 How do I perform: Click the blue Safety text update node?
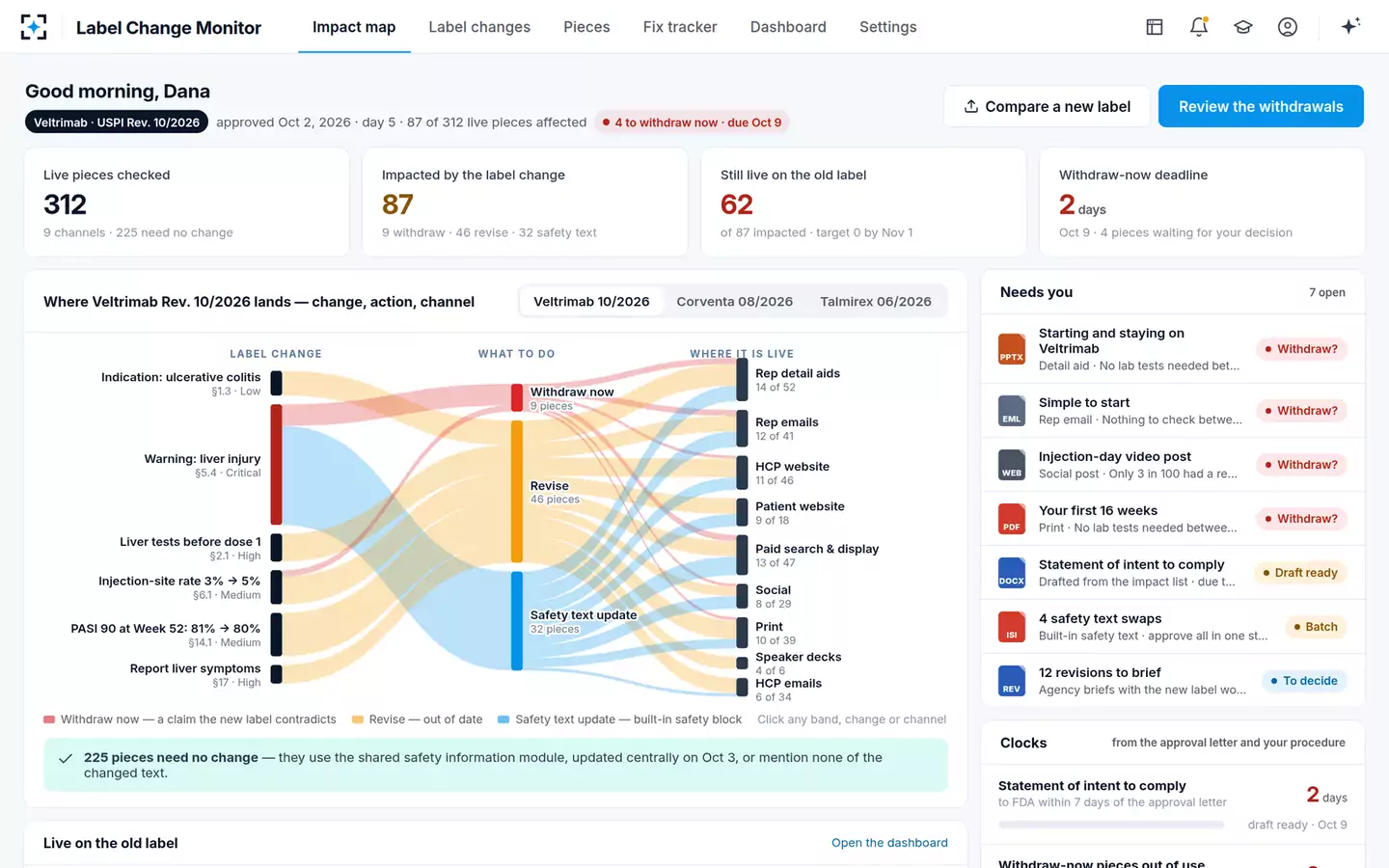[517, 620]
